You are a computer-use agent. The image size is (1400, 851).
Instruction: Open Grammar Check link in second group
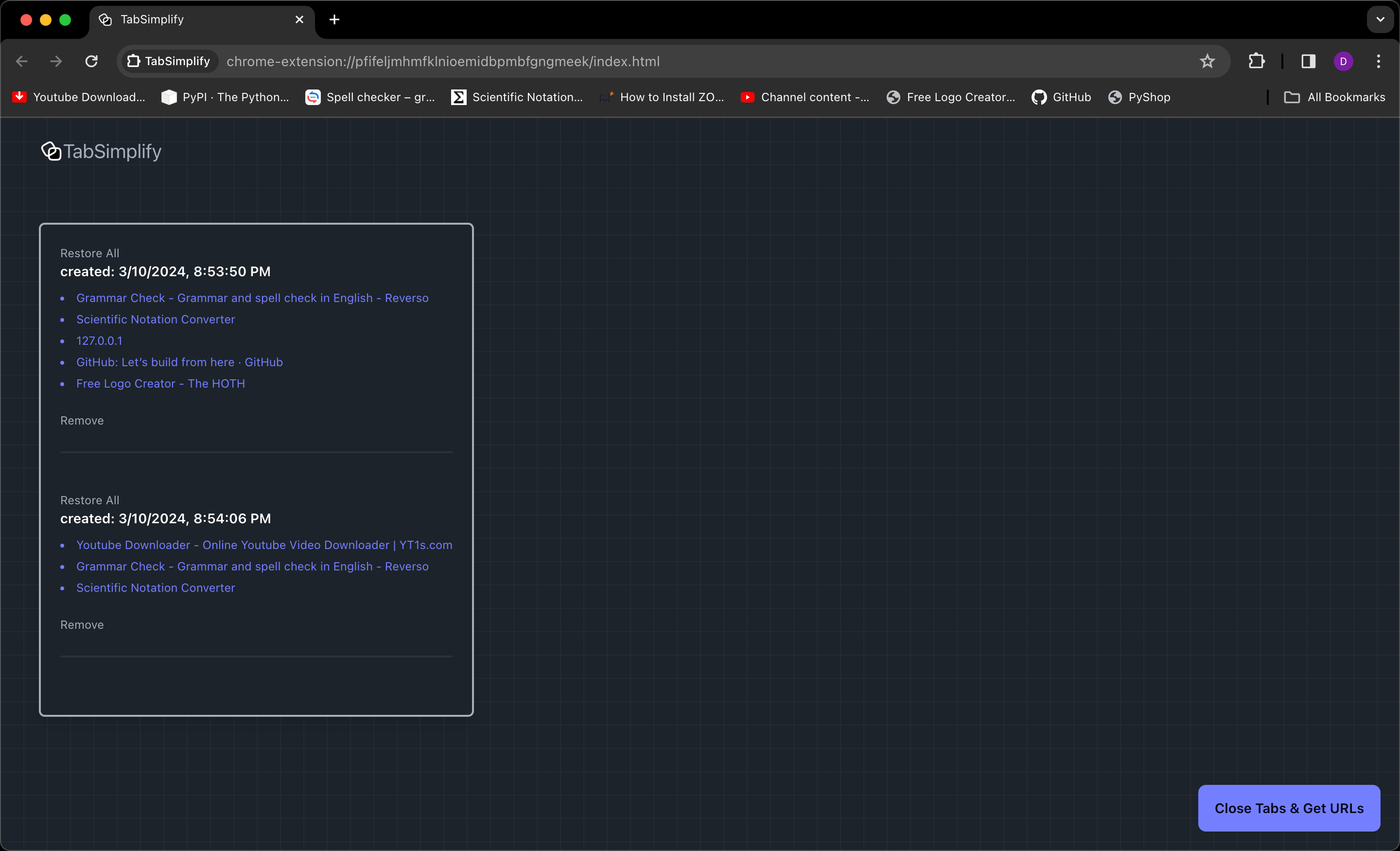252,567
